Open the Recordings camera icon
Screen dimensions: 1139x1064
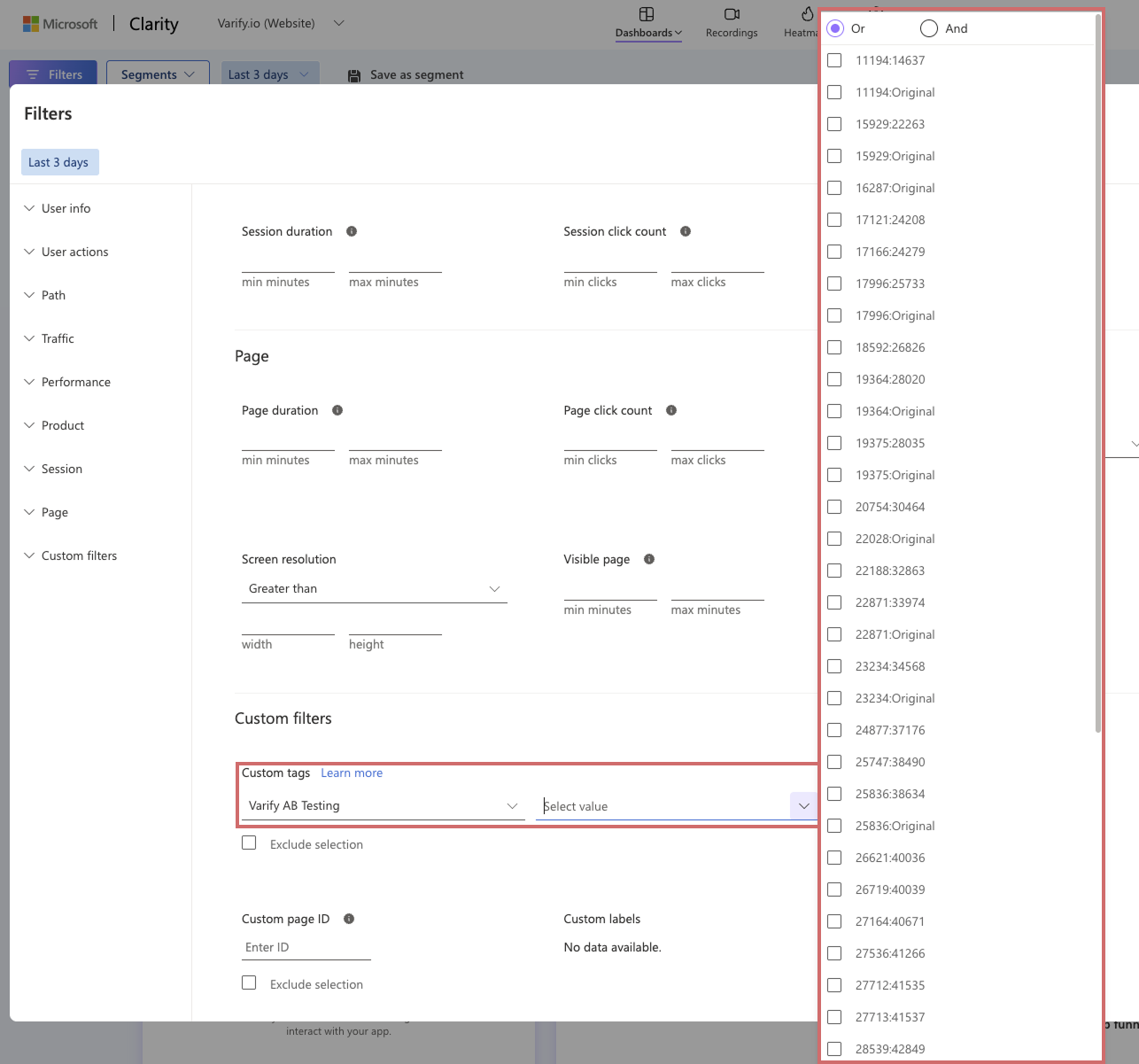click(x=732, y=14)
